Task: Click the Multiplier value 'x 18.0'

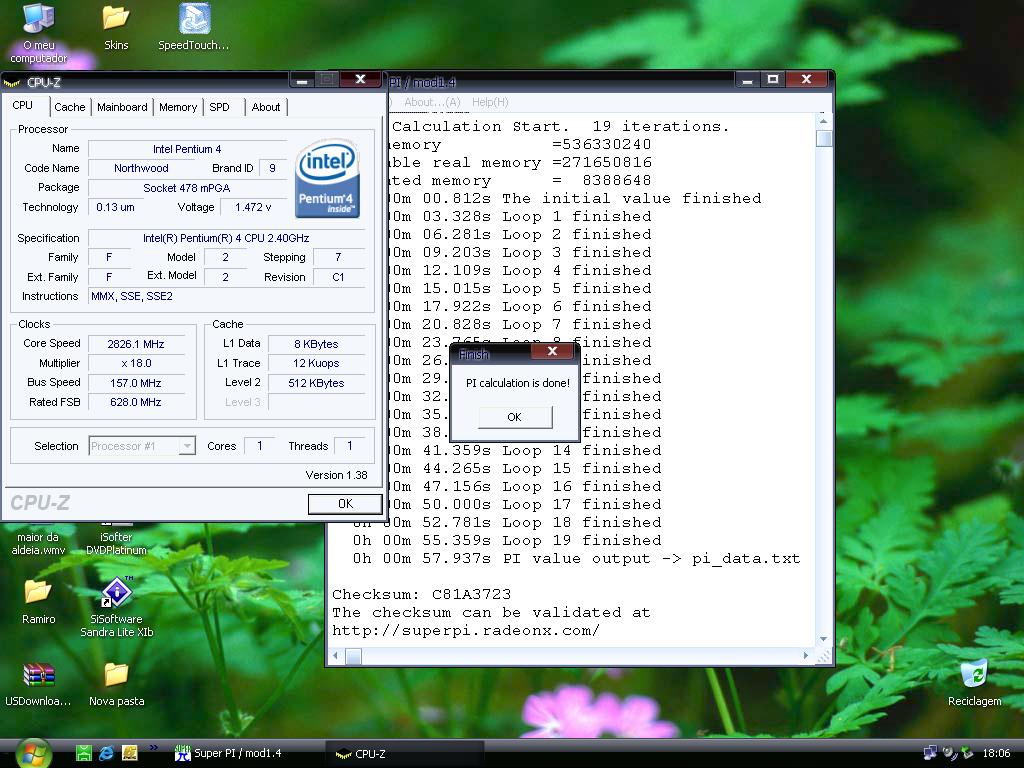Action: click(136, 363)
